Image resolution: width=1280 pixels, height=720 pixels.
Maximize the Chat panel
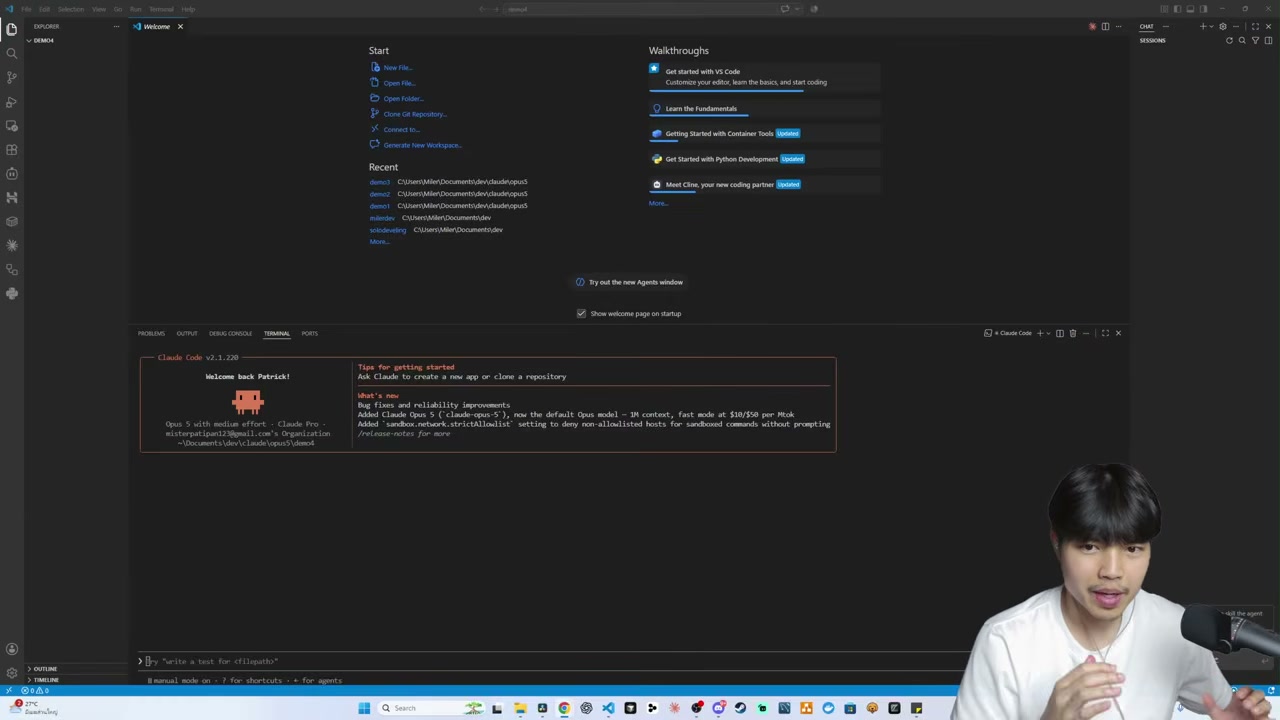[x=1255, y=26]
